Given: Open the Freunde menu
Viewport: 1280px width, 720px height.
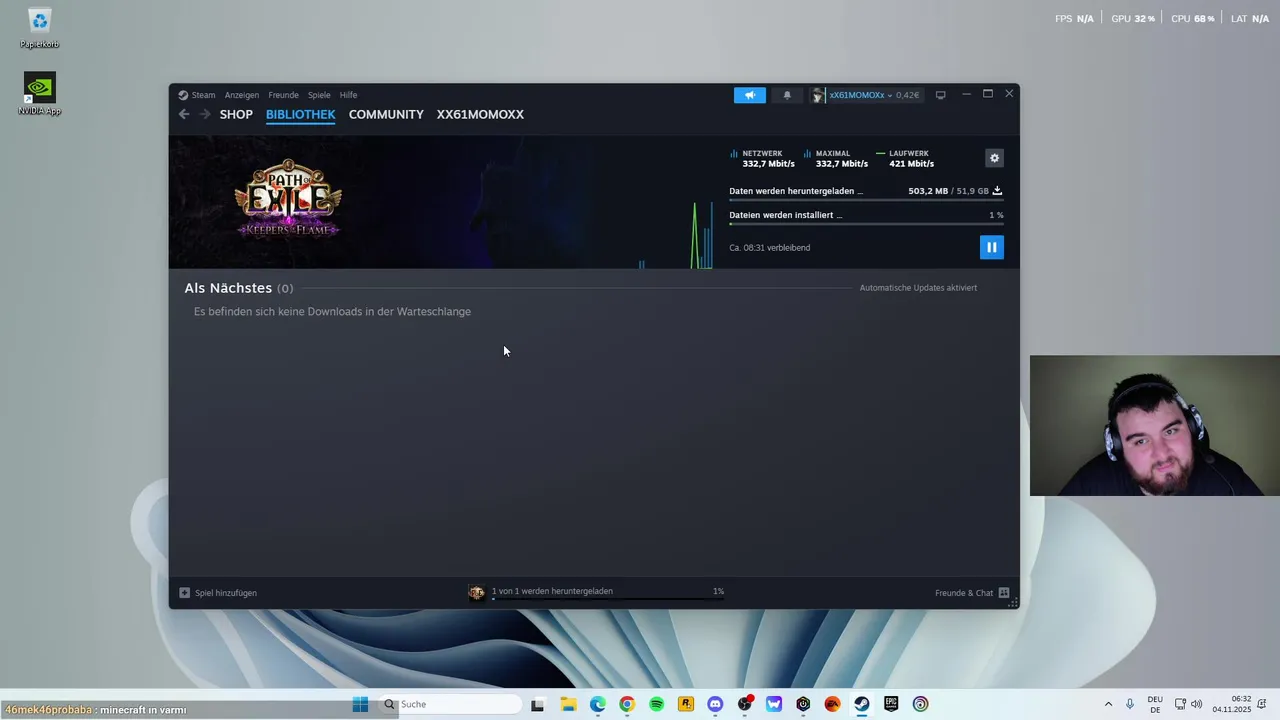Looking at the screenshot, I should coord(283,95).
